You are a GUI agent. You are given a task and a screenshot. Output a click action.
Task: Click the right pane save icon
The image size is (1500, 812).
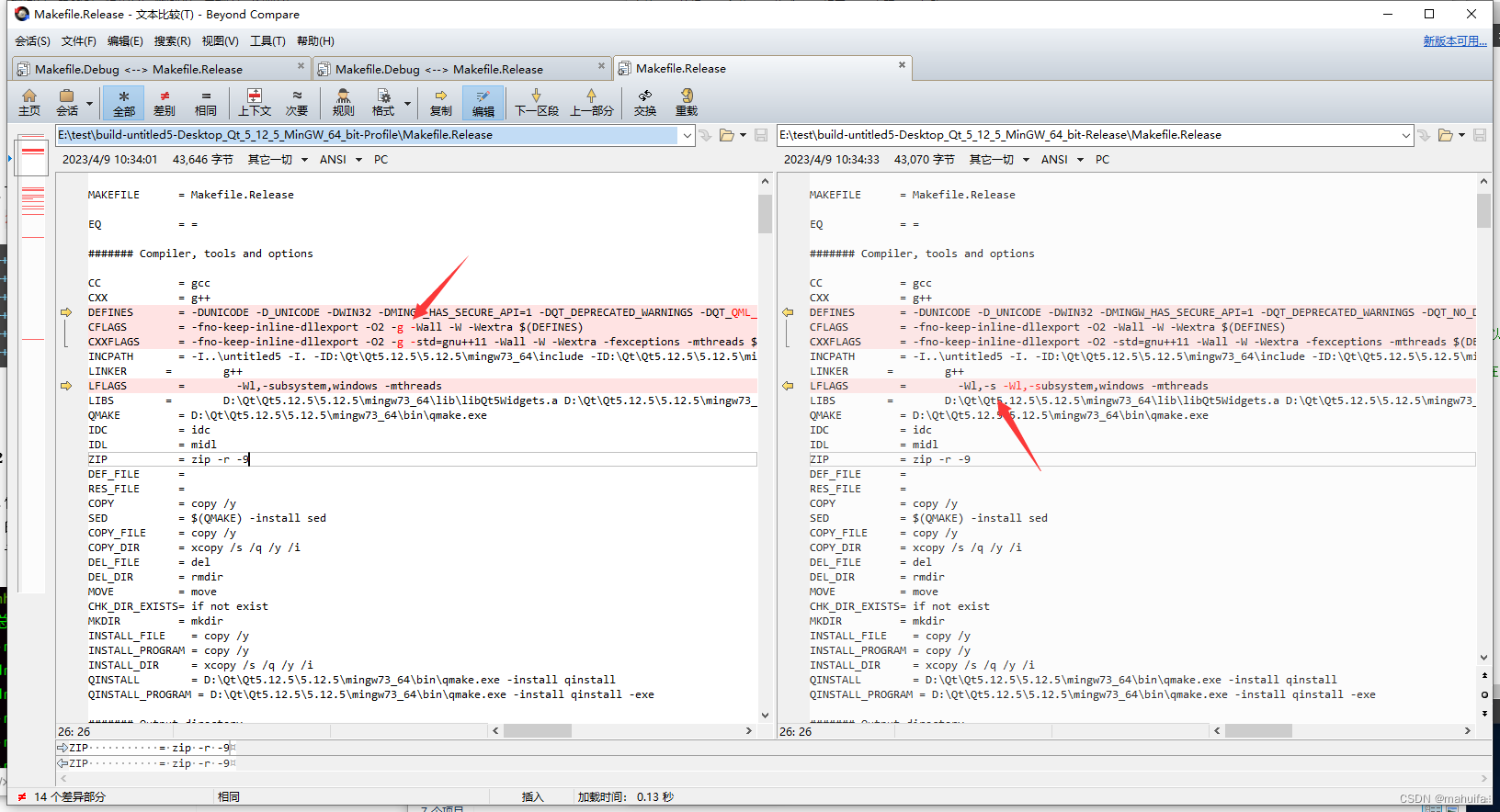point(1480,135)
